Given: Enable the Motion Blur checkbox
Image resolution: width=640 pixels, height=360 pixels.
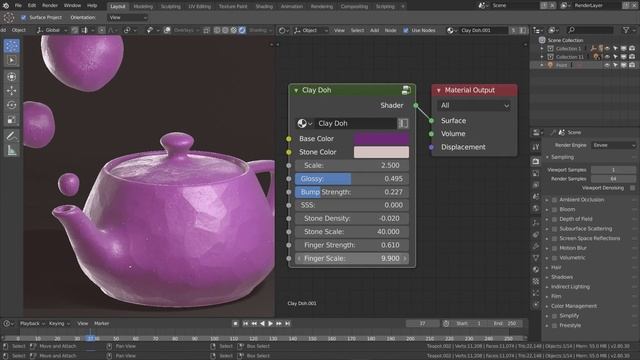Looking at the screenshot, I should (554, 248).
